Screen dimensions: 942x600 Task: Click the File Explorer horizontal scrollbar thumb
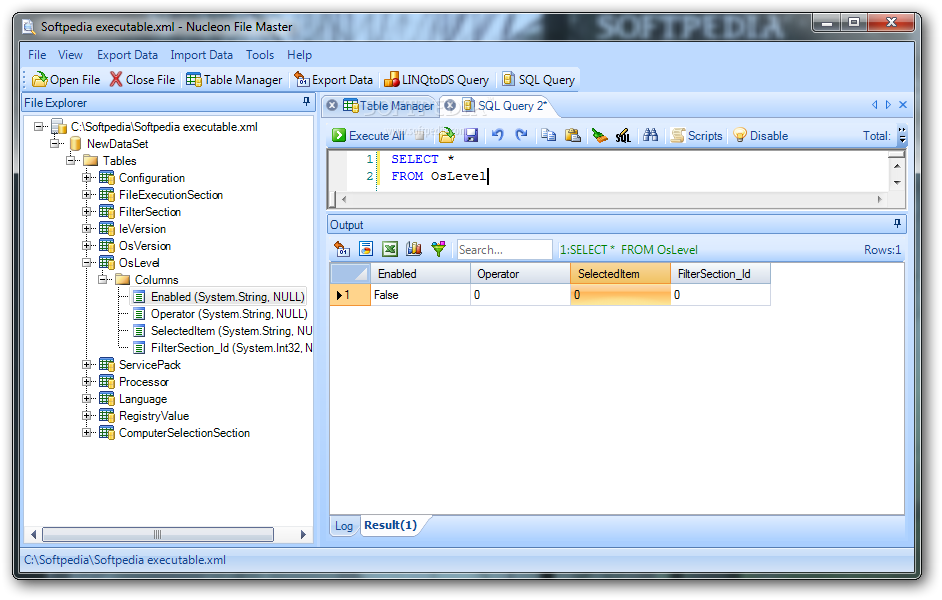[157, 535]
